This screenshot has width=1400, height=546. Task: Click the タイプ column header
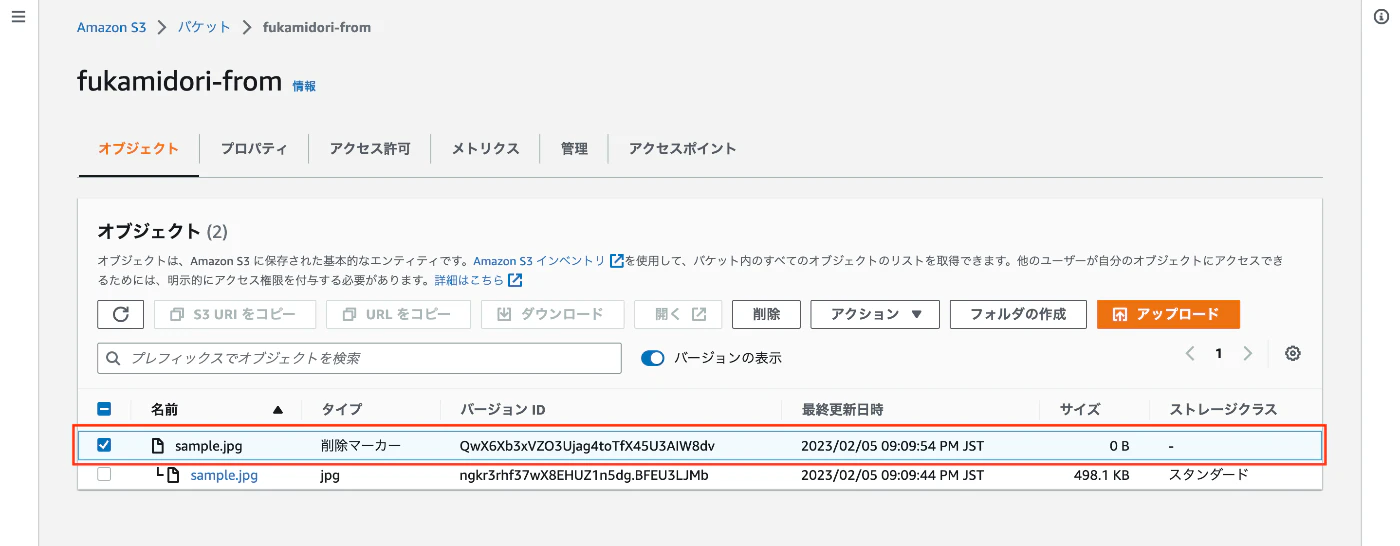point(341,410)
